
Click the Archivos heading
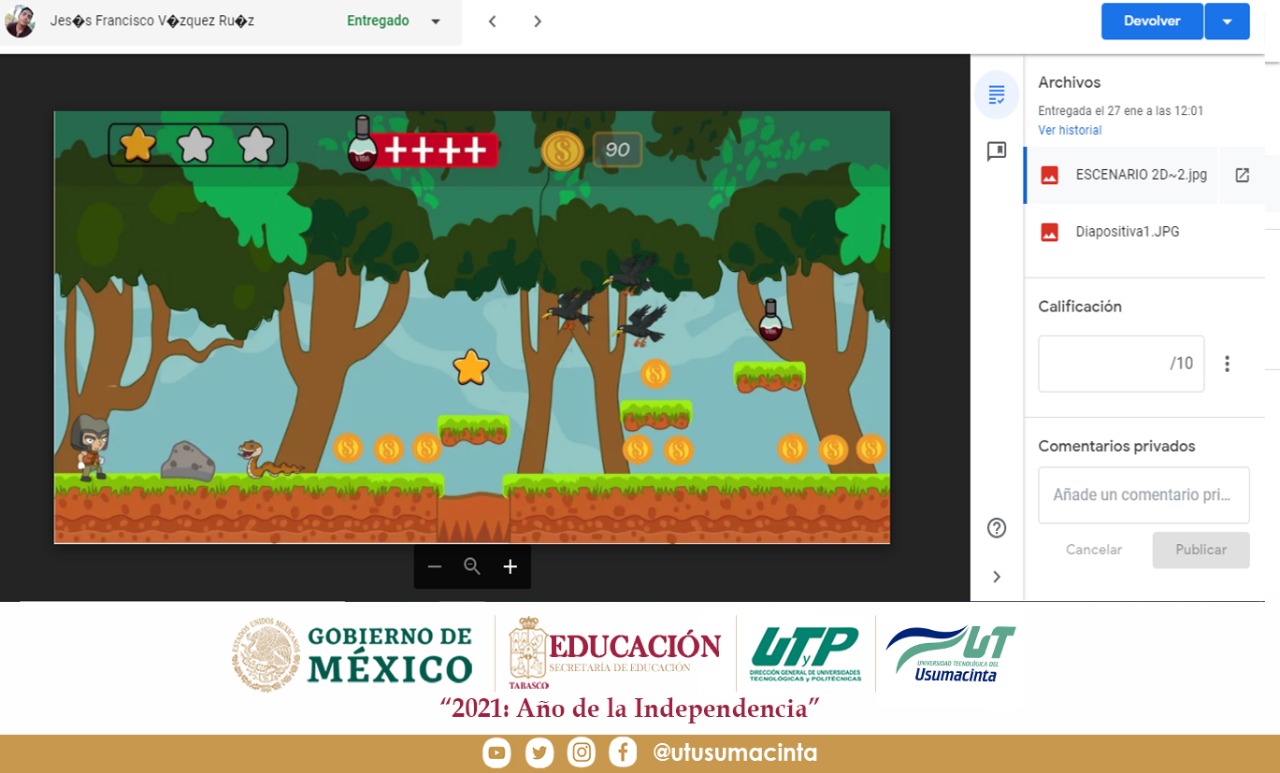tap(1069, 83)
